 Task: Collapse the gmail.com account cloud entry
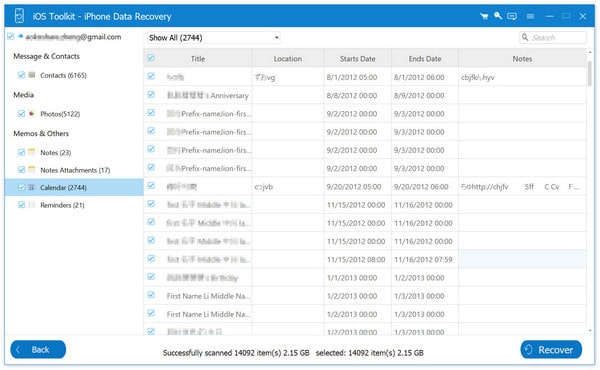(20, 36)
